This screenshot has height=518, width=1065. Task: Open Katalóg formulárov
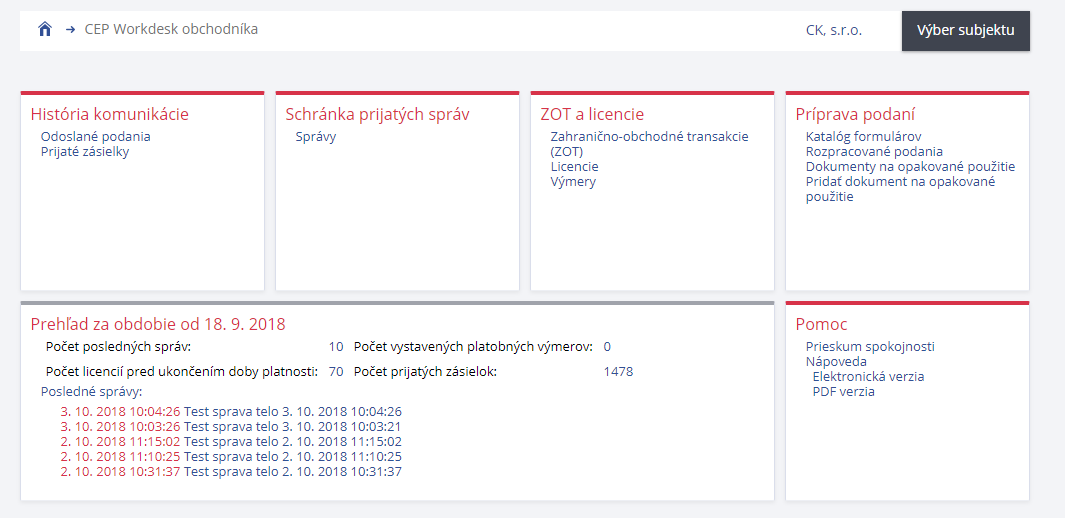(863, 136)
